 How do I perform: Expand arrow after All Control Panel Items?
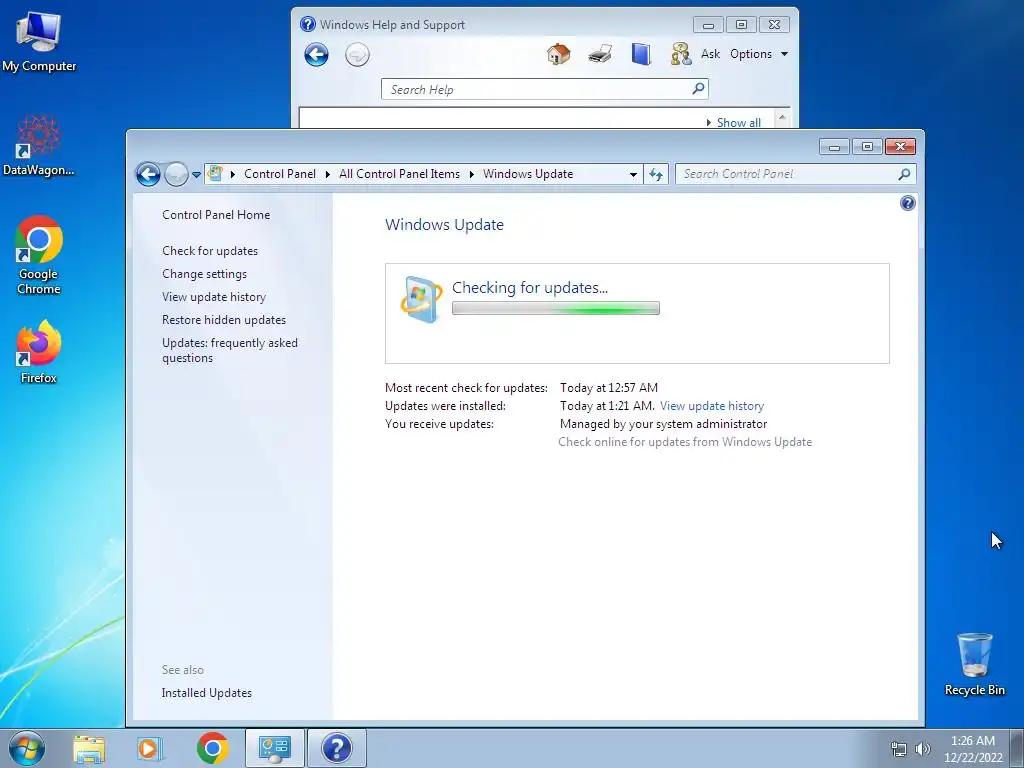pyautogui.click(x=472, y=174)
